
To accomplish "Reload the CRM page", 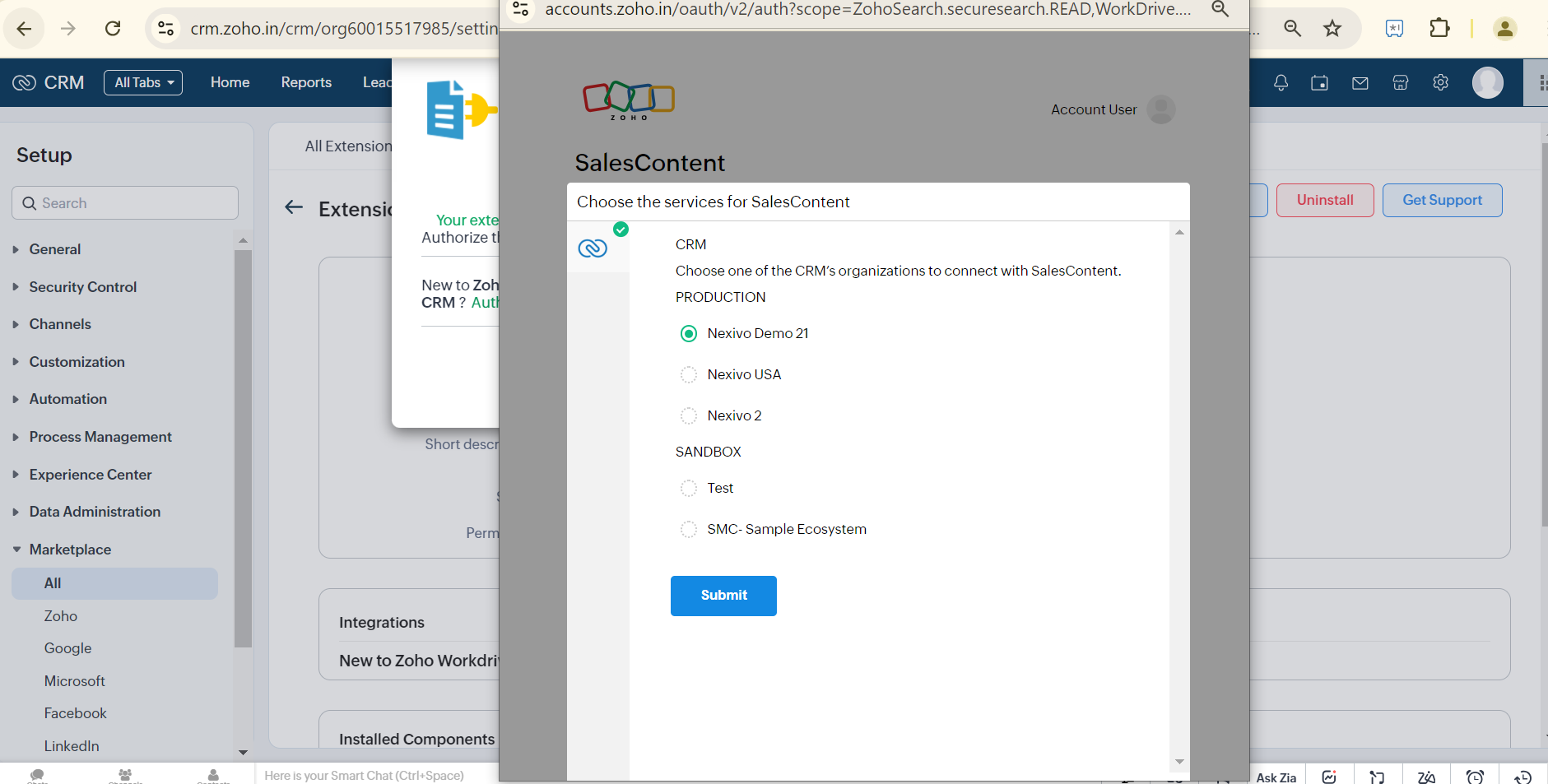I will pos(113,29).
